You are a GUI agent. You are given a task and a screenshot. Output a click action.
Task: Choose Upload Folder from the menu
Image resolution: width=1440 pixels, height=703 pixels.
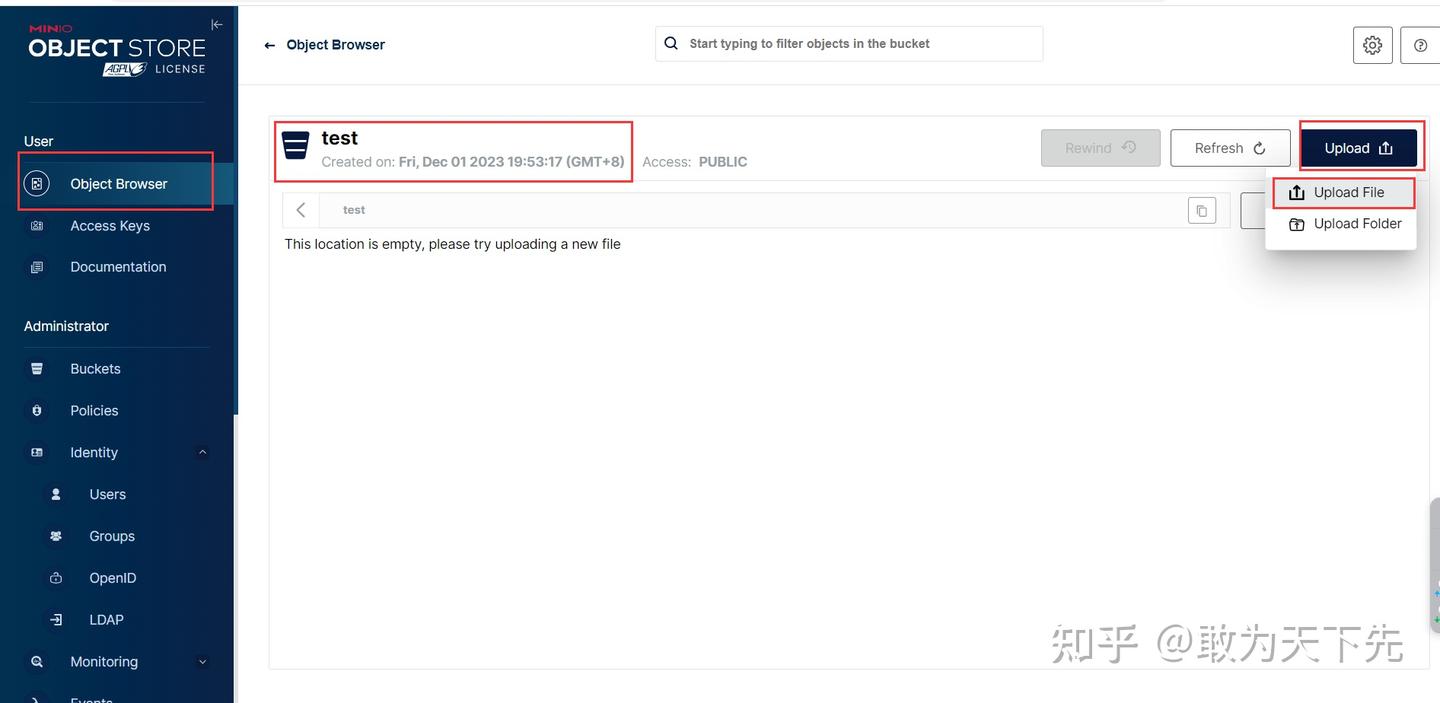[1344, 224]
